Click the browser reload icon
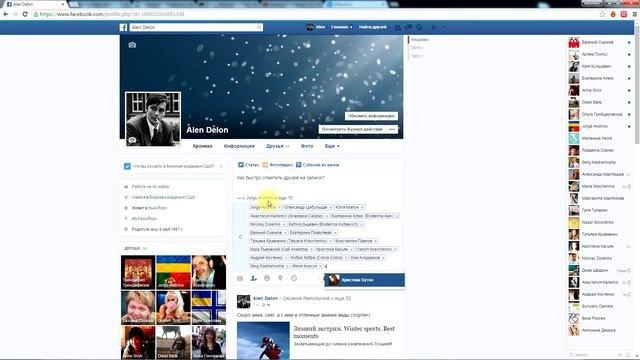This screenshot has width=640, height=360. click(x=25, y=14)
